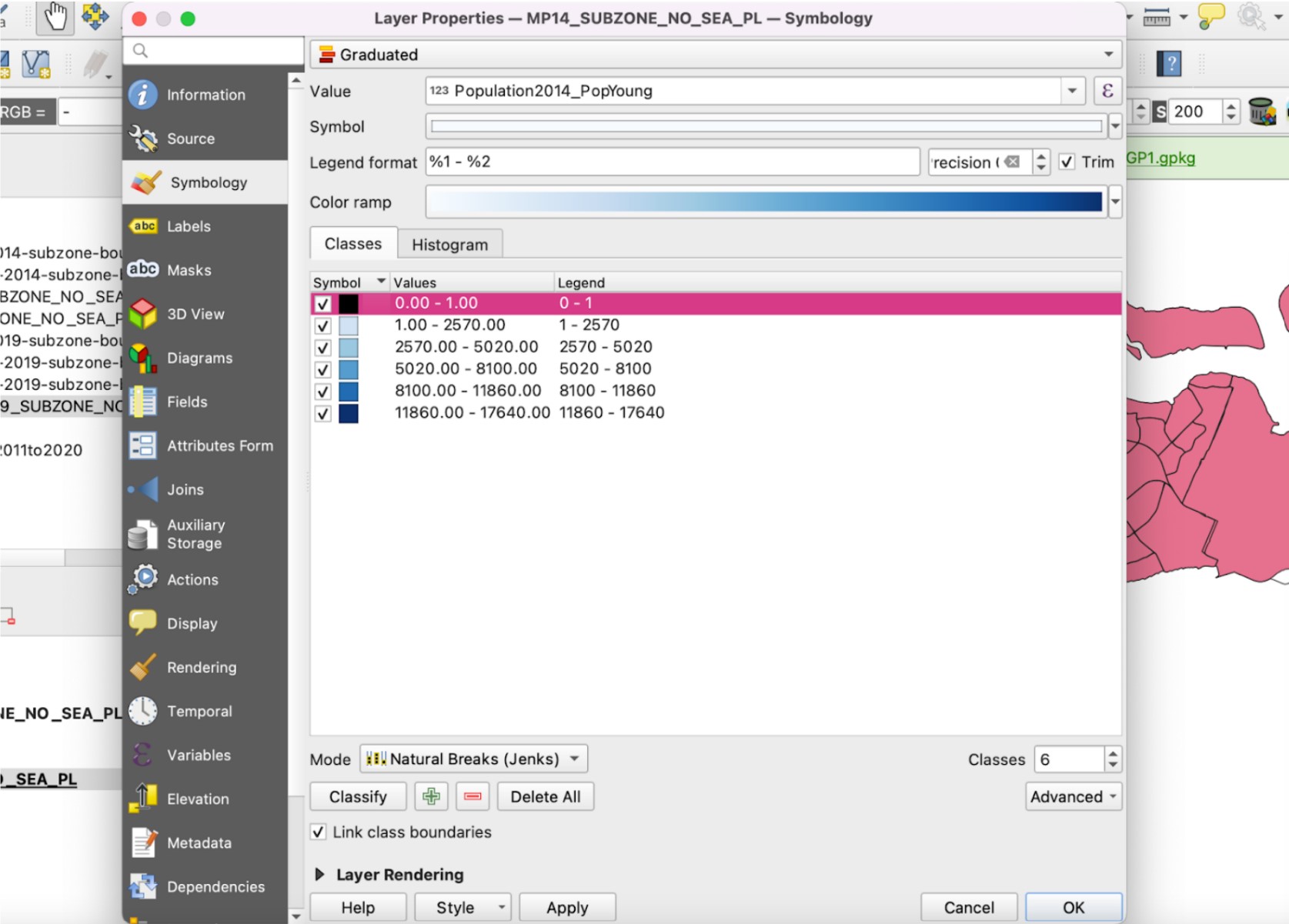Click the expression editor epsilon button
Screen dimensions: 1289x924
[1107, 91]
